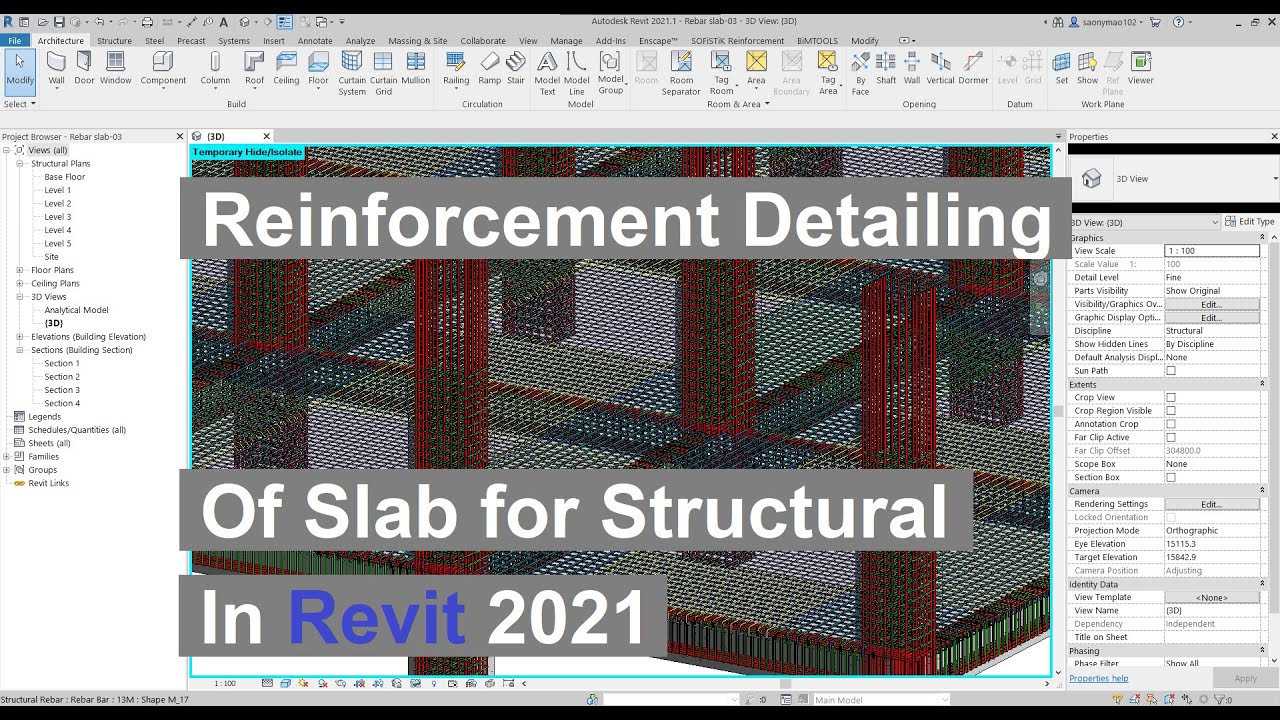Image resolution: width=1280 pixels, height=720 pixels.
Task: Select the Roof tool
Action: [255, 69]
